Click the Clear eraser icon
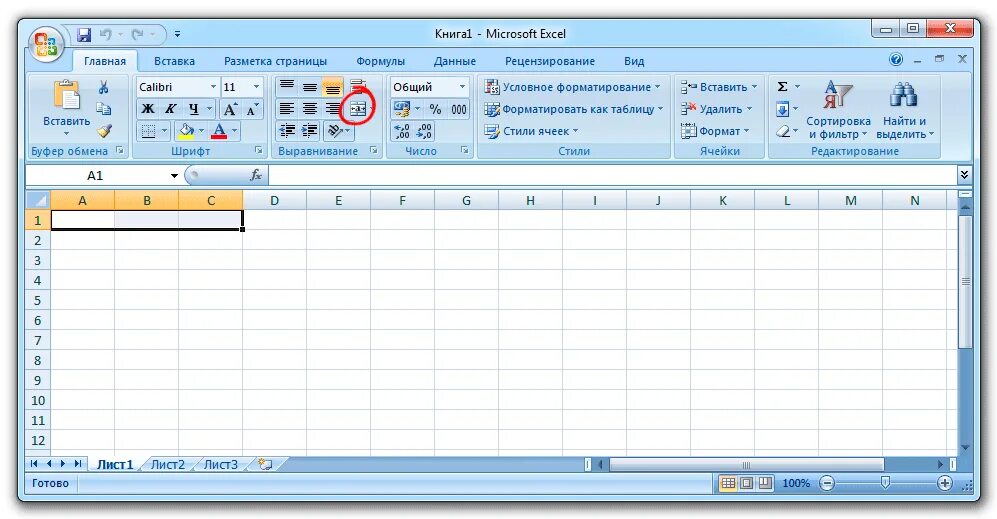 [783, 131]
